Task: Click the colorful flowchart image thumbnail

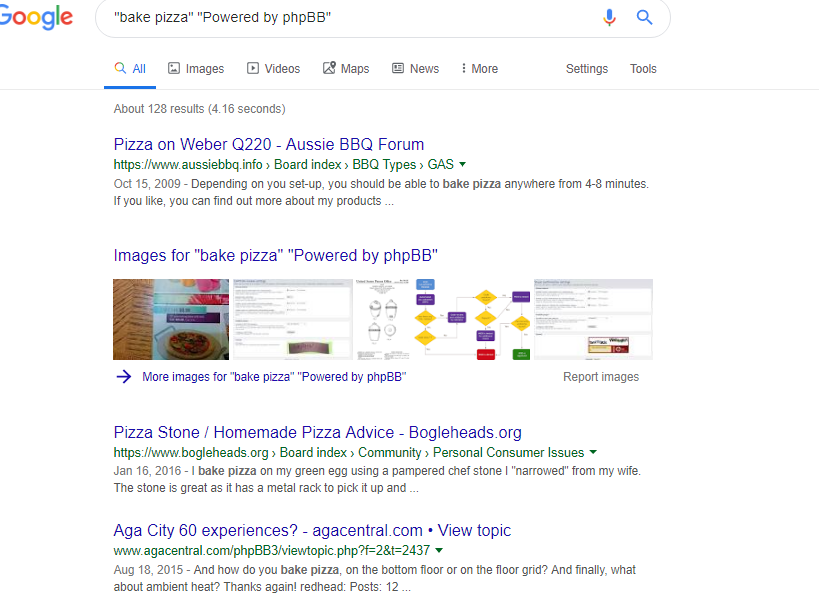Action: click(x=473, y=319)
